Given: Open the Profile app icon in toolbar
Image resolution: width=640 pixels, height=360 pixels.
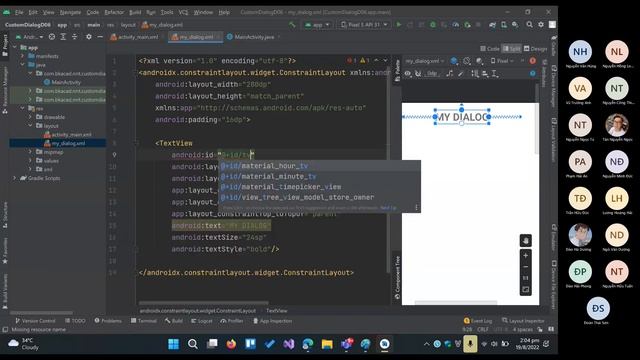Looking at the screenshot, I should (x=456, y=25).
